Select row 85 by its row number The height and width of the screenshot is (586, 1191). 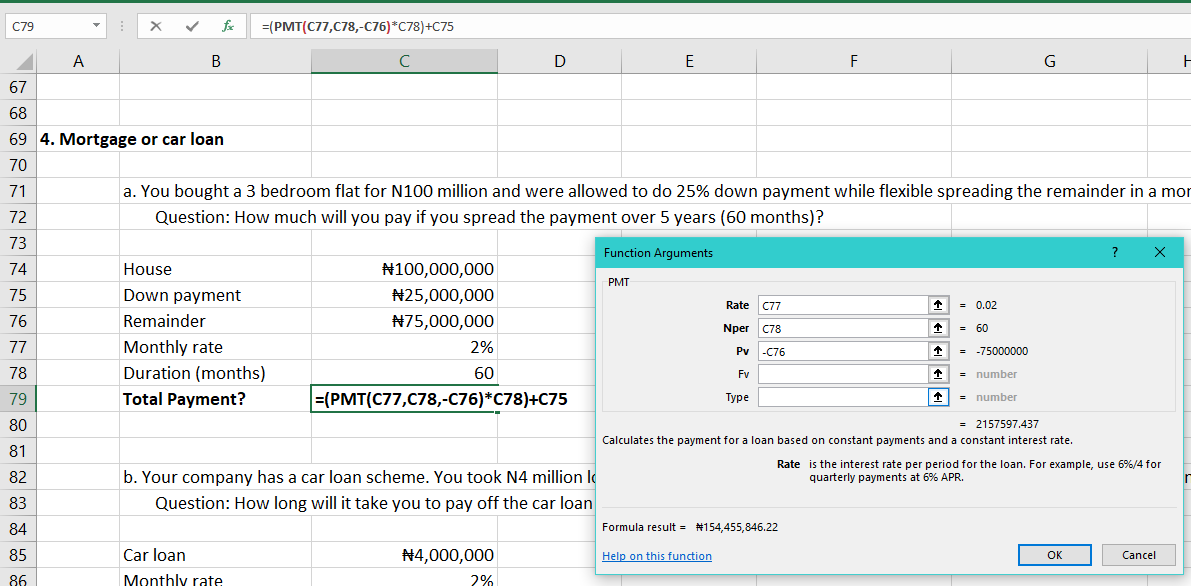[x=17, y=554]
